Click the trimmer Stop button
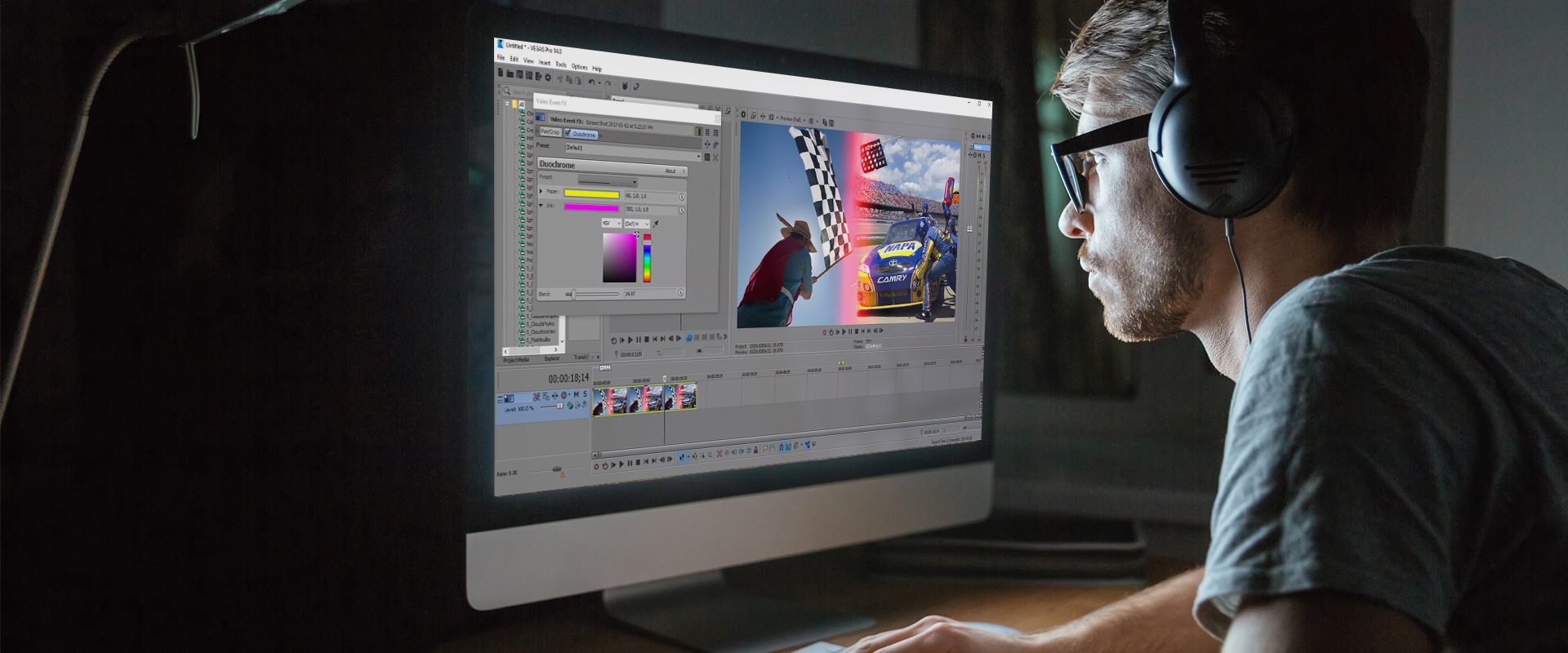Viewport: 1568px width, 653px height. tap(647, 339)
